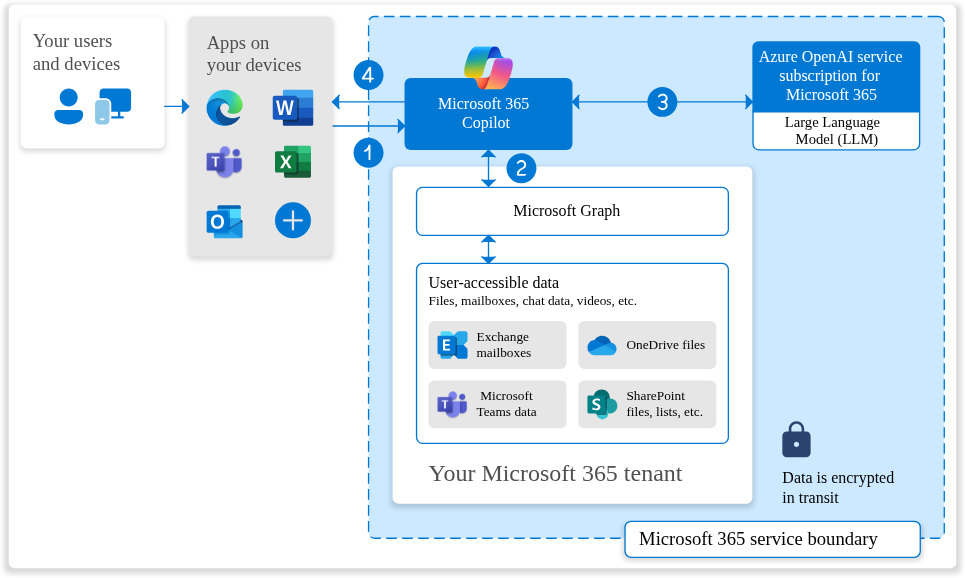Click step number 1 circle marker

tap(368, 152)
